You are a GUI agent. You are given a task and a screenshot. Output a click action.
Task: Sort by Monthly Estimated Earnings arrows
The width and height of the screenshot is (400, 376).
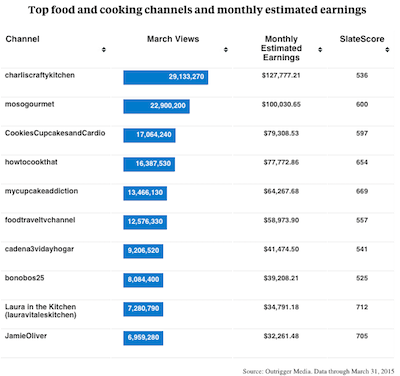(x=320, y=50)
